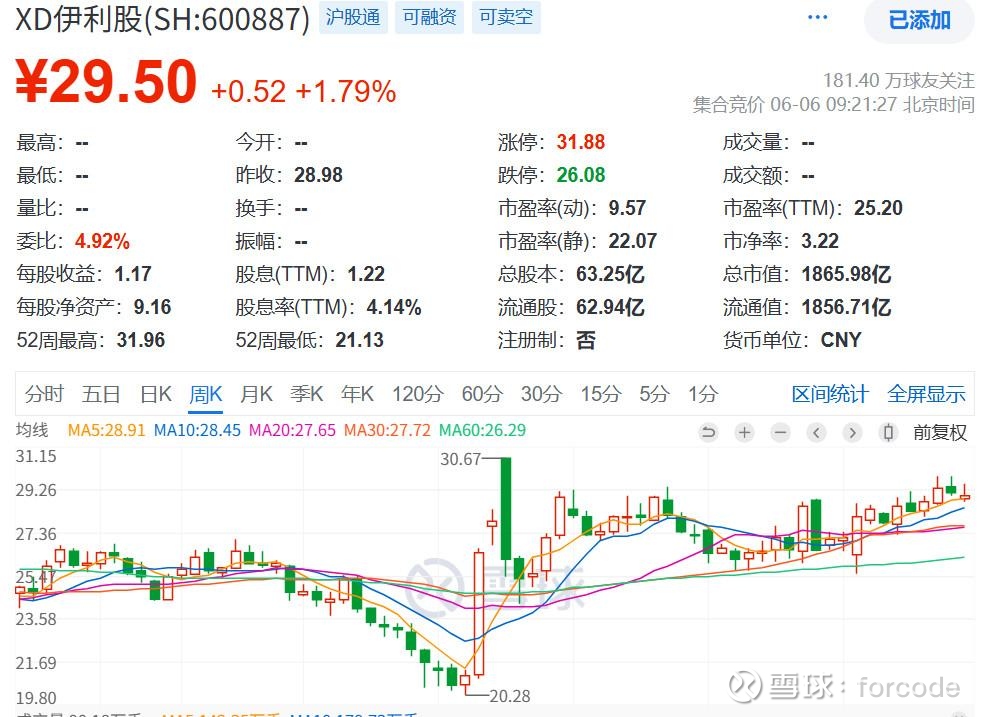Click the 总股本 value 63.25亿
This screenshot has width=989, height=717.
point(610,274)
